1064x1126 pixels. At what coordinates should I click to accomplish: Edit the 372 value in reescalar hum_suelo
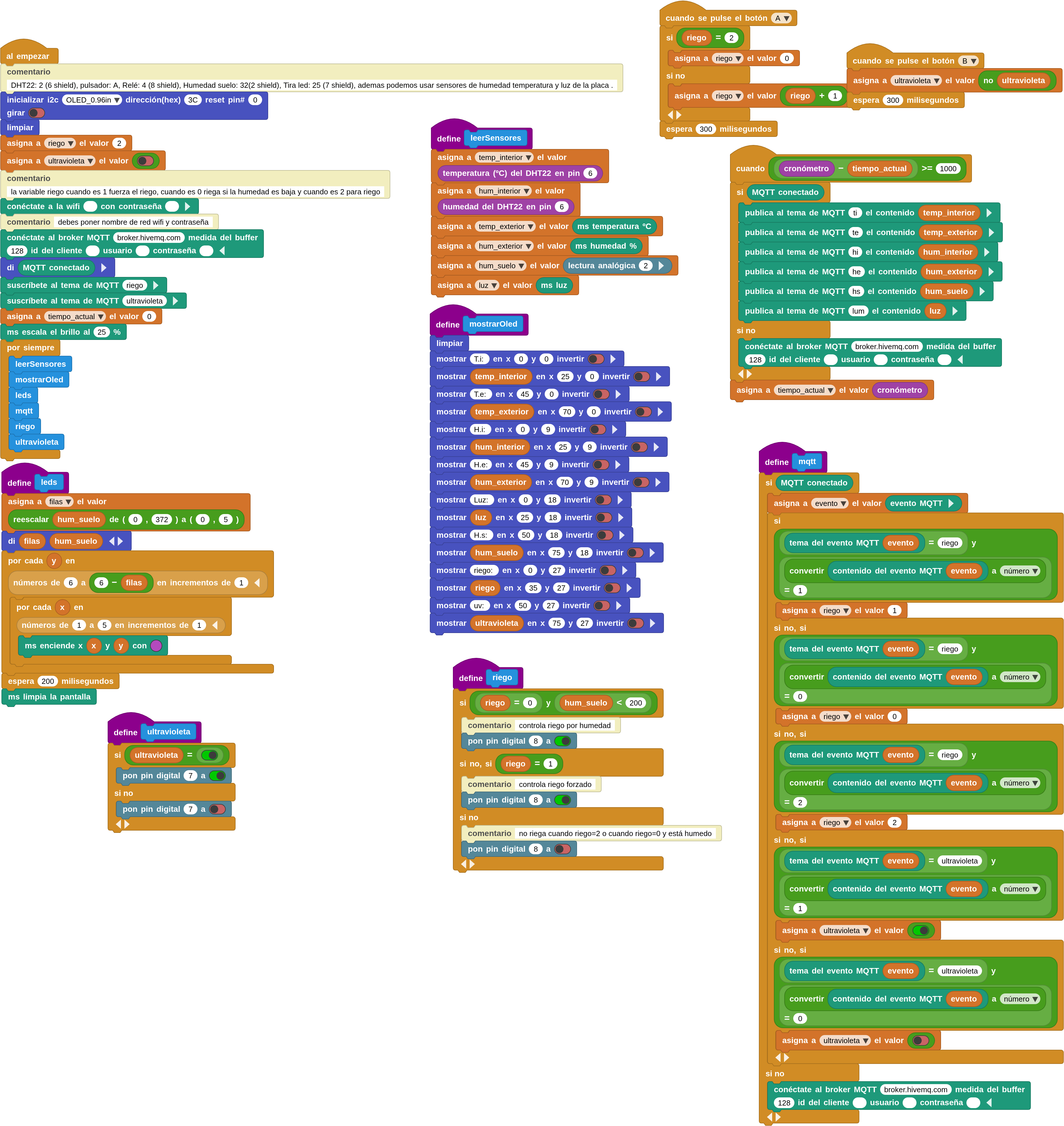click(x=162, y=519)
